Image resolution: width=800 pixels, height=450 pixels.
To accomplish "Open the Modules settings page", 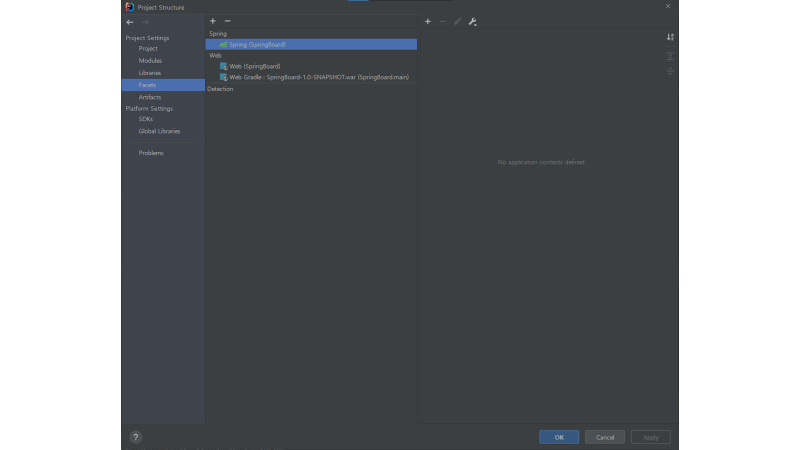I will 150,61.
